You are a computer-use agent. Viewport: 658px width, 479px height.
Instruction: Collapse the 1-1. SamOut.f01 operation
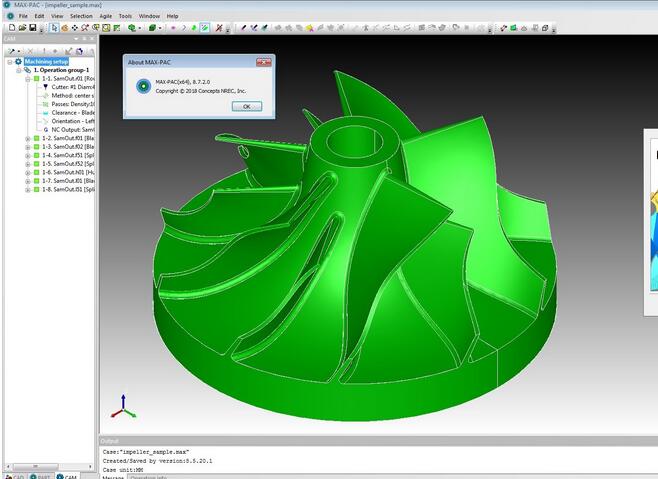(28, 79)
